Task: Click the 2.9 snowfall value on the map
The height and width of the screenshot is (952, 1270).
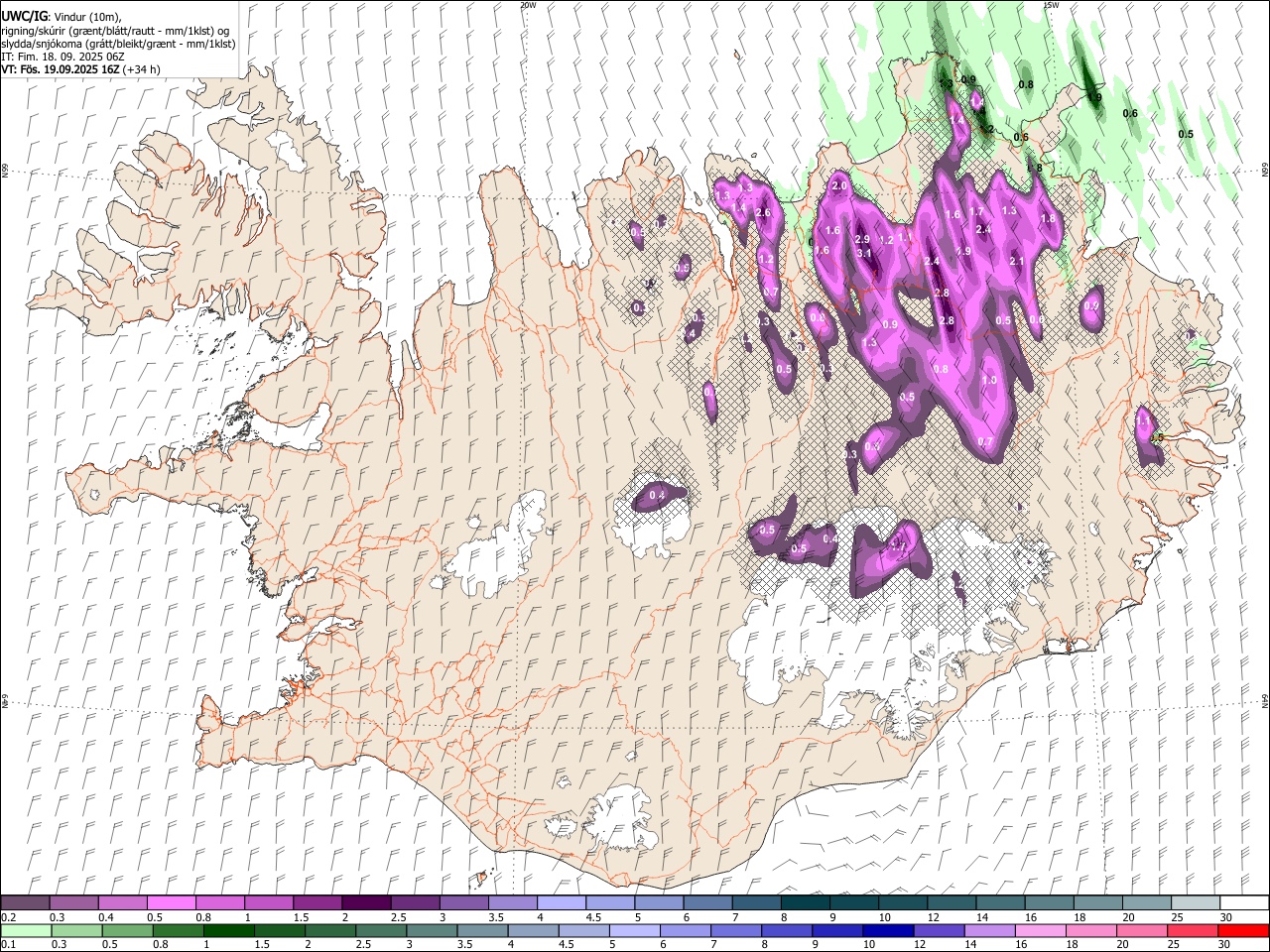Action: (862, 240)
